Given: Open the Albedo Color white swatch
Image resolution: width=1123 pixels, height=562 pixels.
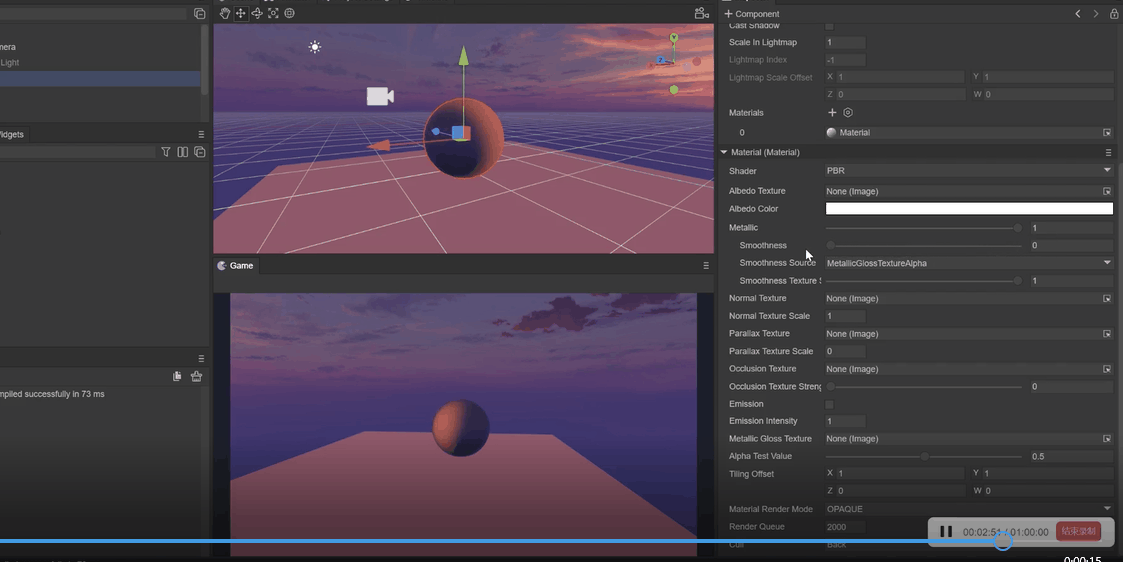Looking at the screenshot, I should pos(968,209).
